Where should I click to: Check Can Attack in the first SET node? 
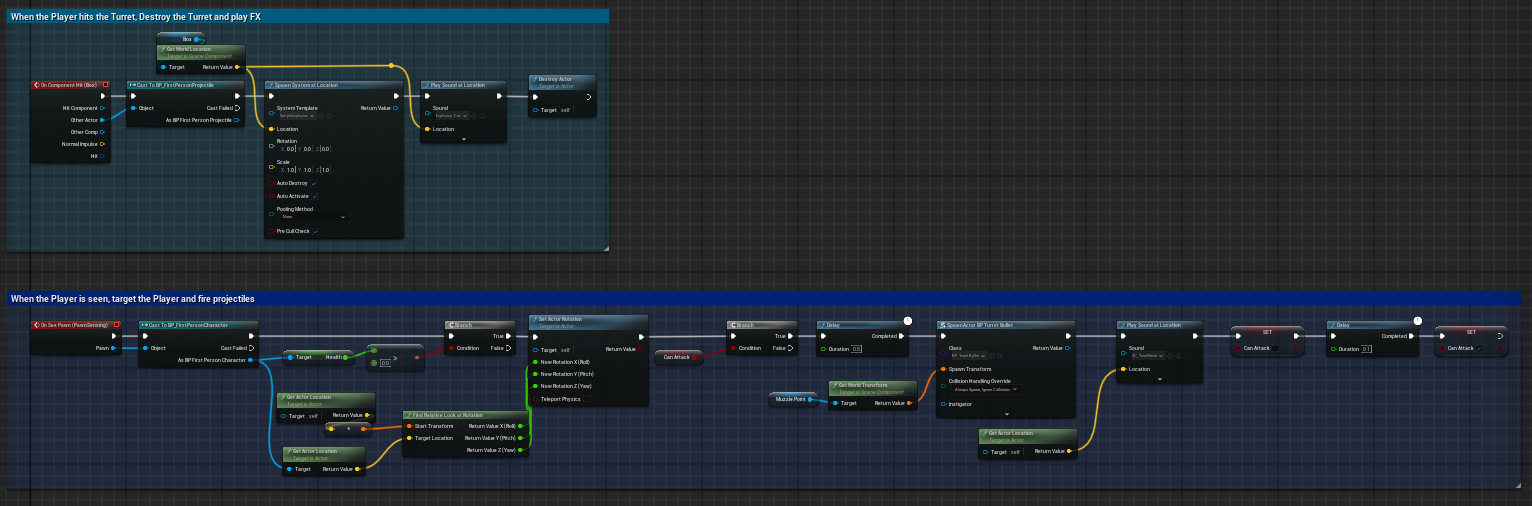tap(1275, 348)
